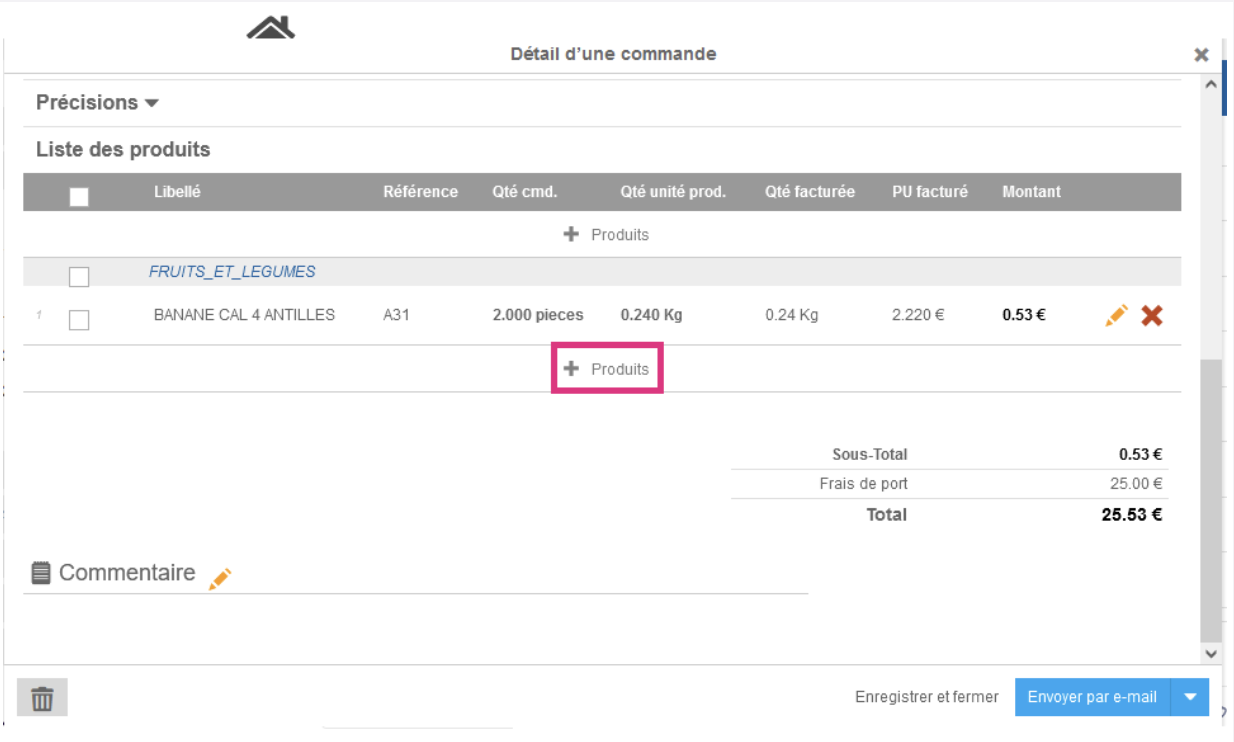
Task: Edit the BANANE CAL 4 ANTILLES line
Action: [1117, 315]
